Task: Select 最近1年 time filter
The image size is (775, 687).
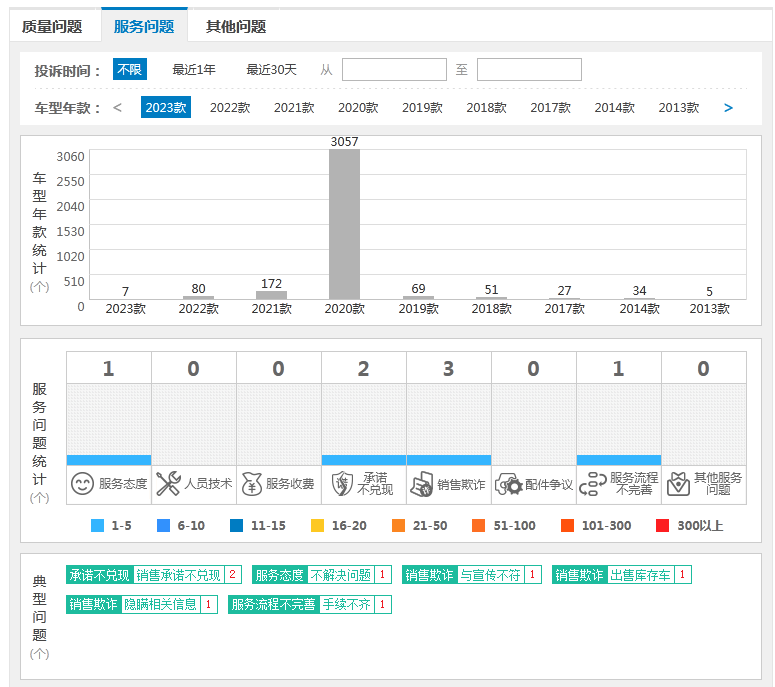Action: tap(194, 70)
